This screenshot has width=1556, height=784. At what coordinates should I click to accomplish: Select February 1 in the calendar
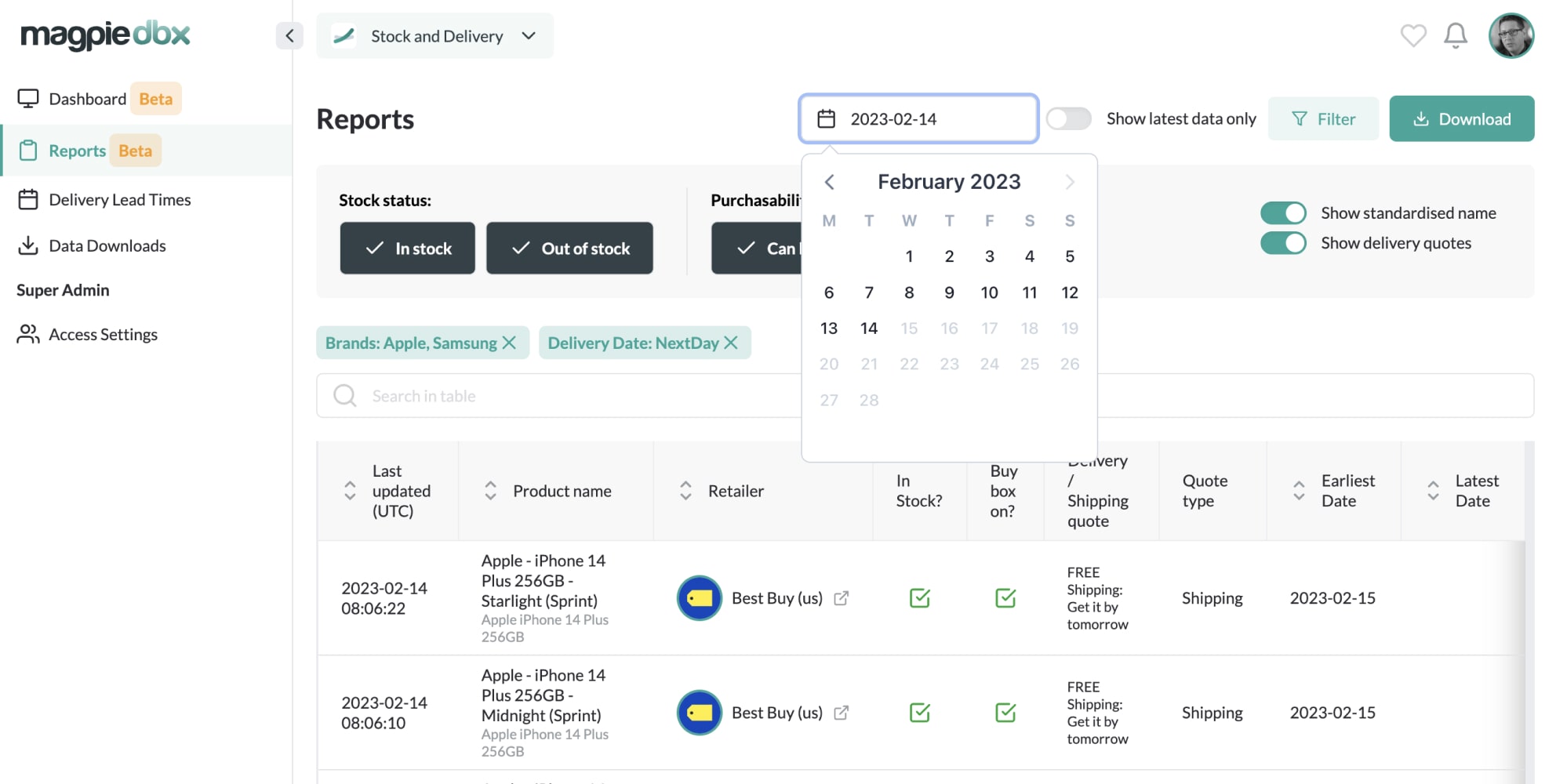click(909, 256)
